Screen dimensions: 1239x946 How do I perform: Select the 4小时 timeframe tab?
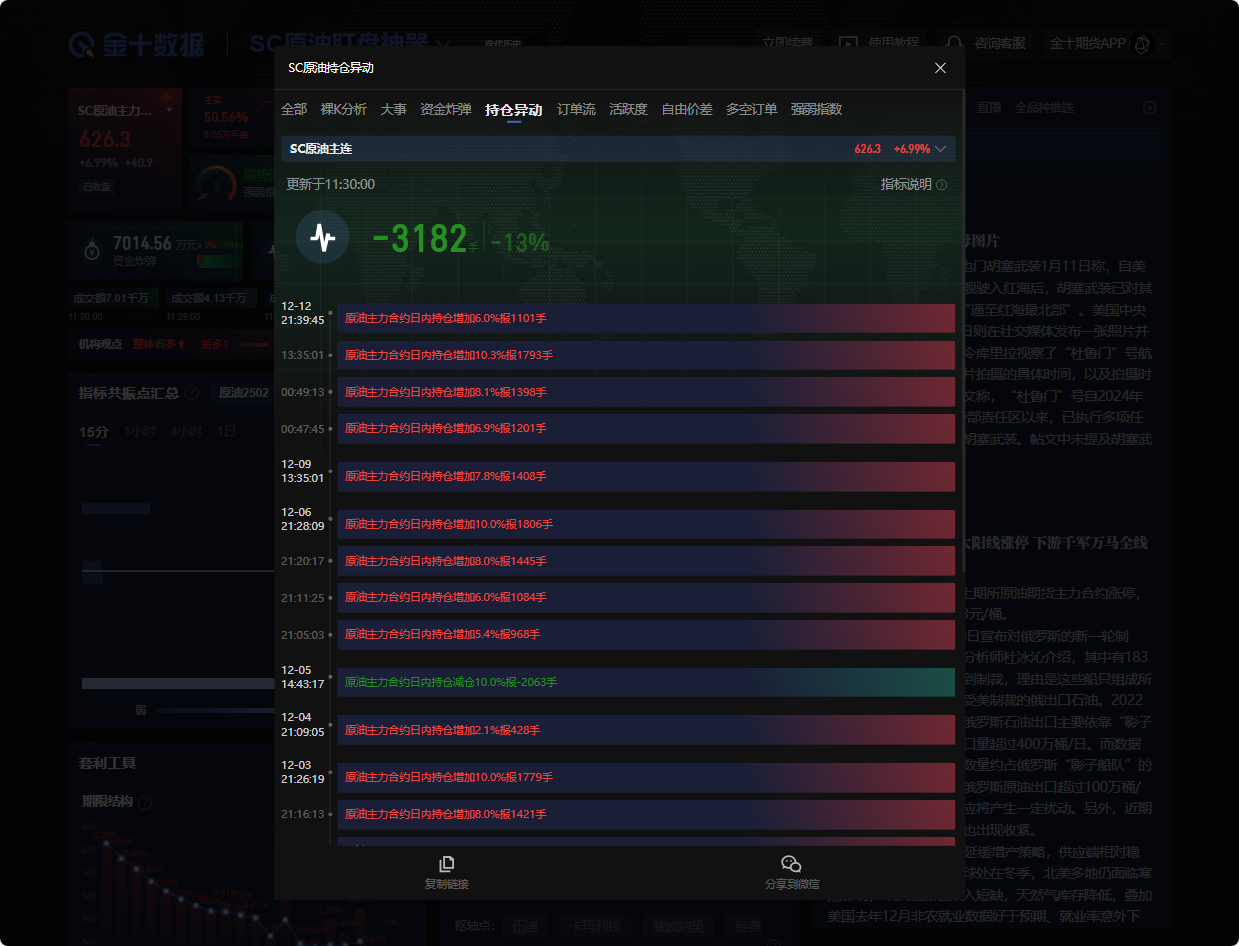coord(185,431)
